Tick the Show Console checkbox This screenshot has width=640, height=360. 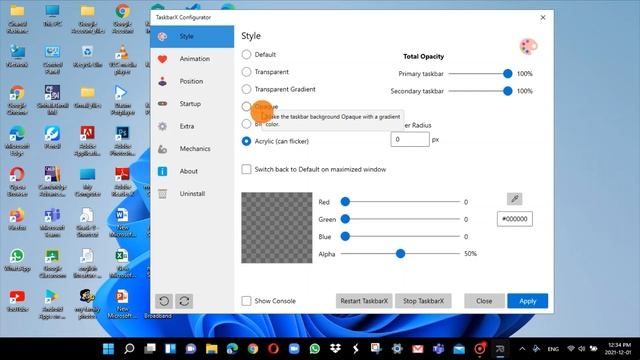click(246, 301)
